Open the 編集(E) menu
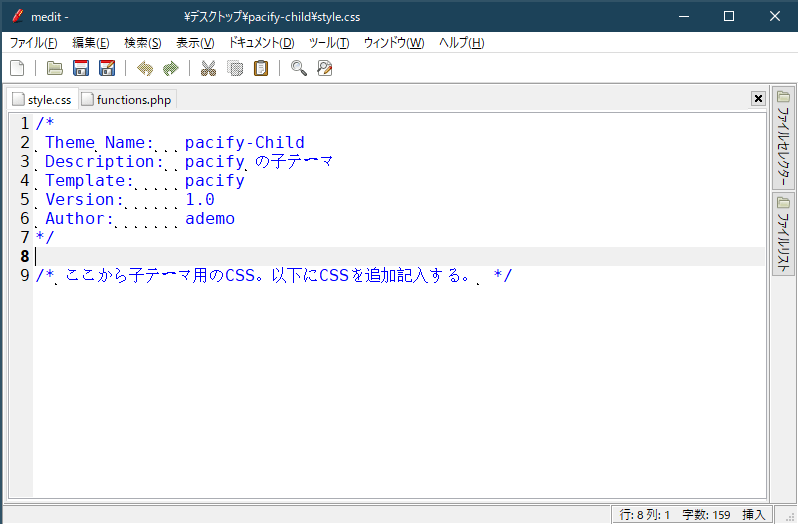The image size is (798, 524). (91, 43)
